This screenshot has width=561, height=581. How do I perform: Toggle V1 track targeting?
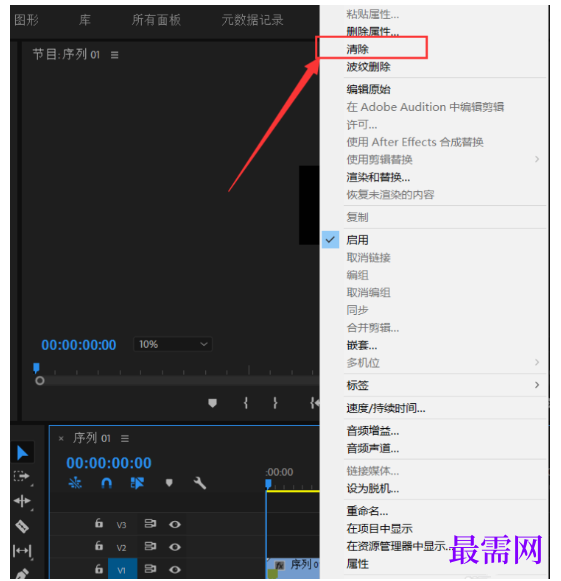122,569
